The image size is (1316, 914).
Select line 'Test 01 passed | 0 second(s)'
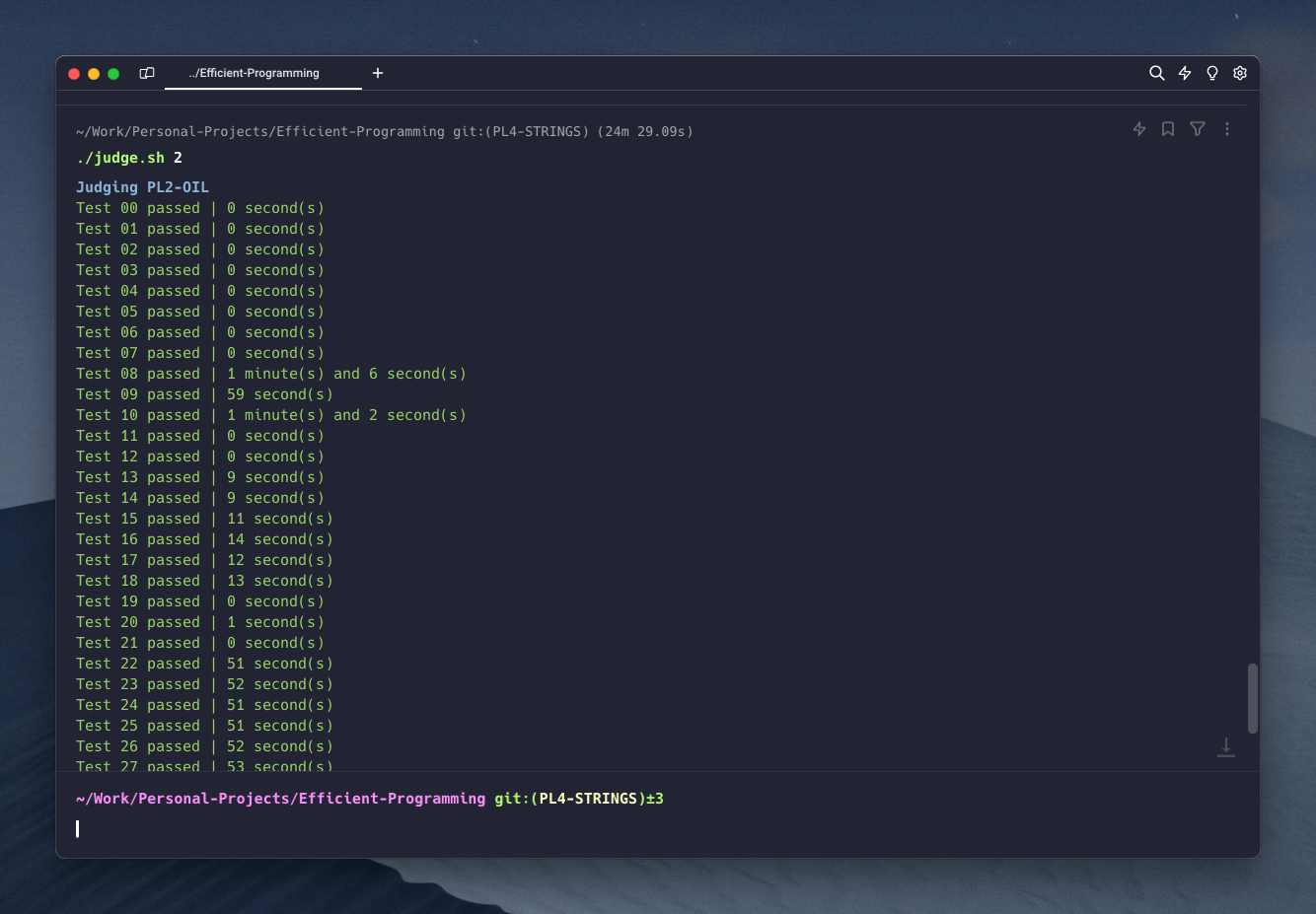coord(200,229)
